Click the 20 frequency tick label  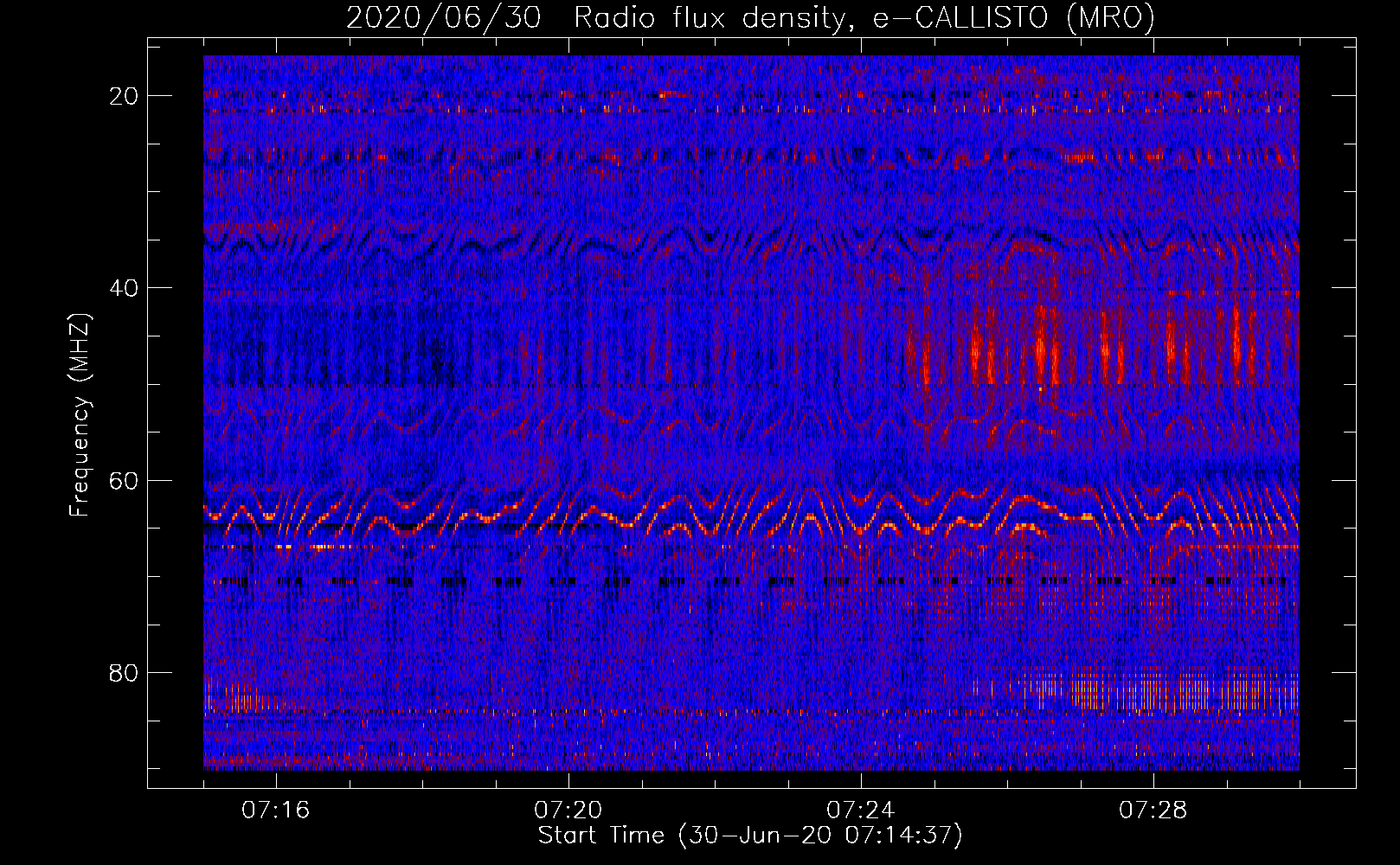[x=124, y=95]
